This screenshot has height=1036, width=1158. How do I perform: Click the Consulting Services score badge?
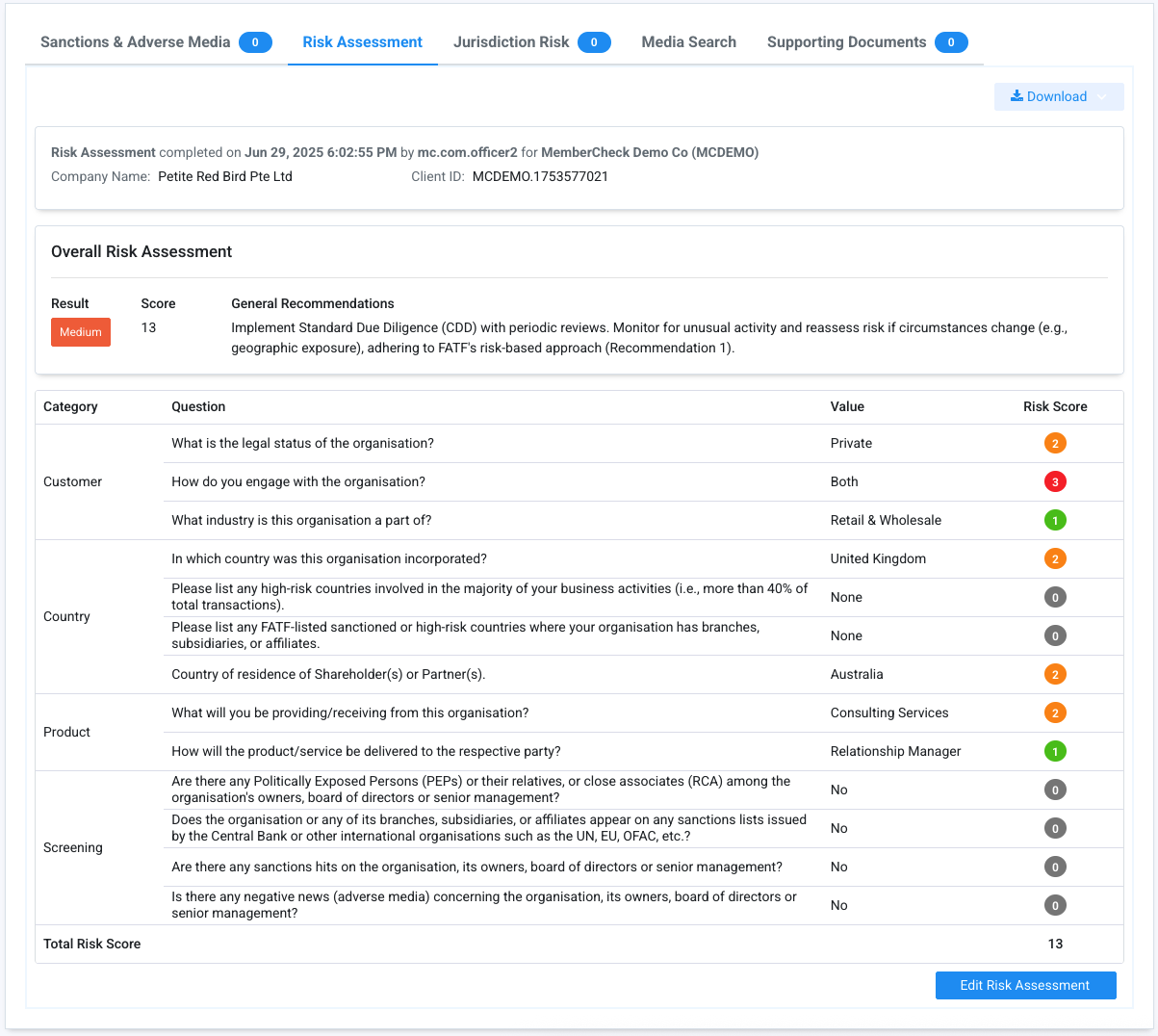(x=1055, y=713)
